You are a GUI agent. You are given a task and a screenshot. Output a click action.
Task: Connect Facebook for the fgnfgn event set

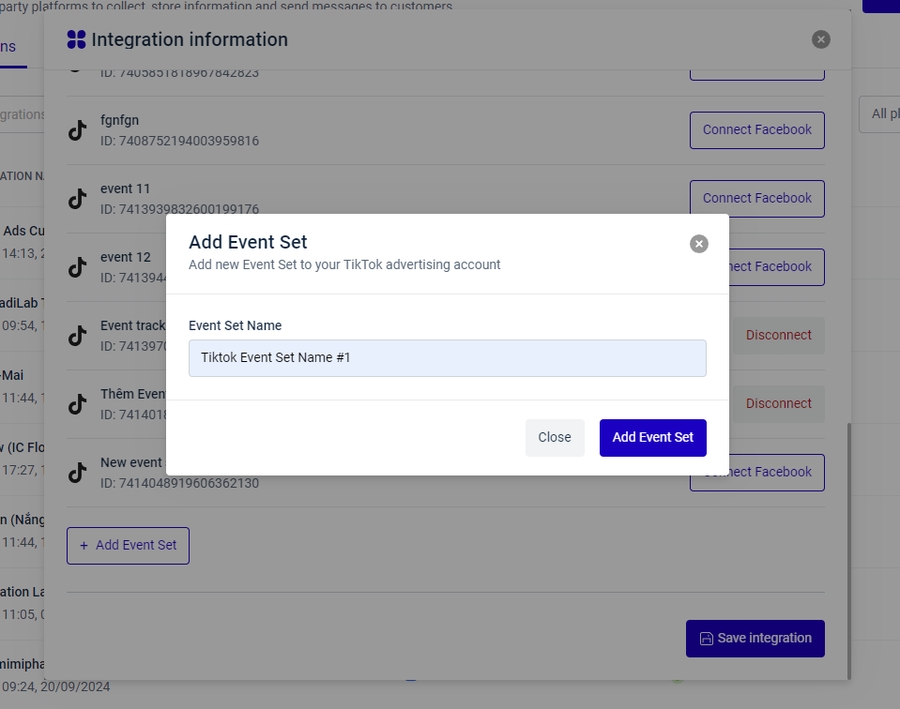tap(757, 130)
